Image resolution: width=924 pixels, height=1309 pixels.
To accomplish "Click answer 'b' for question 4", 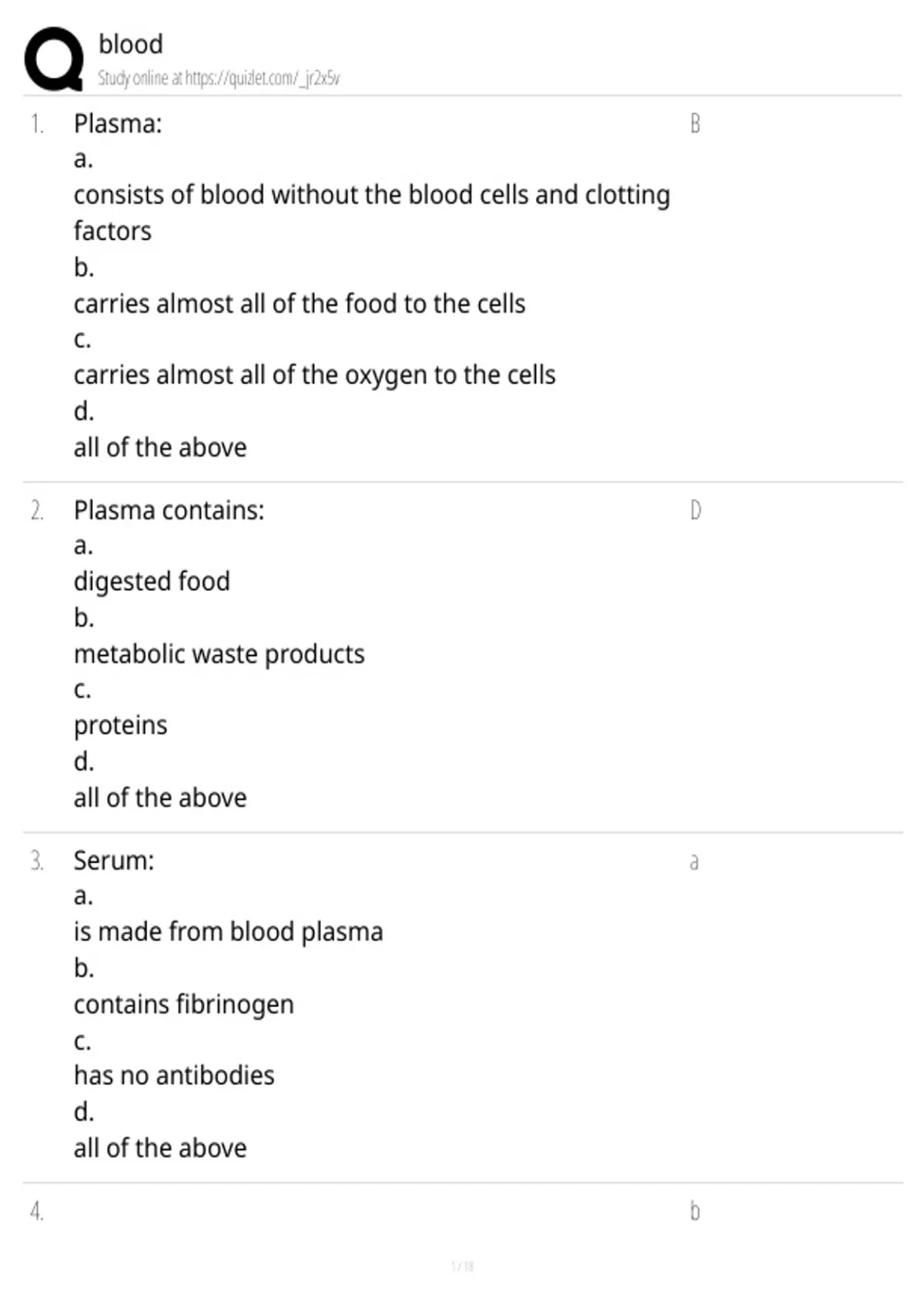I will (x=695, y=1211).
